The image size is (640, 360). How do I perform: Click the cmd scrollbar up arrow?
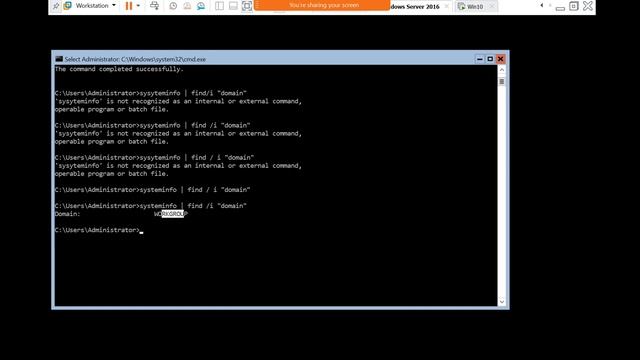click(x=502, y=70)
